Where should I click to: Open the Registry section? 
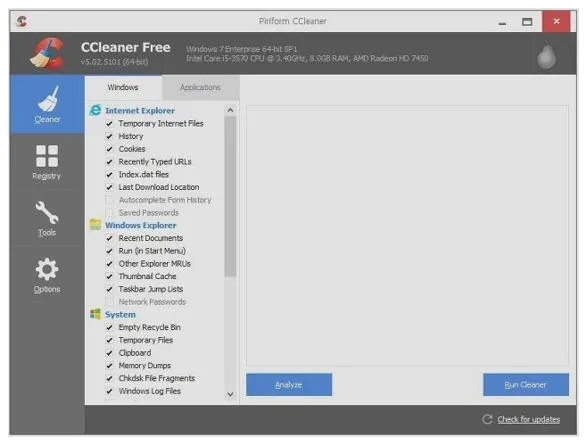coord(47,162)
